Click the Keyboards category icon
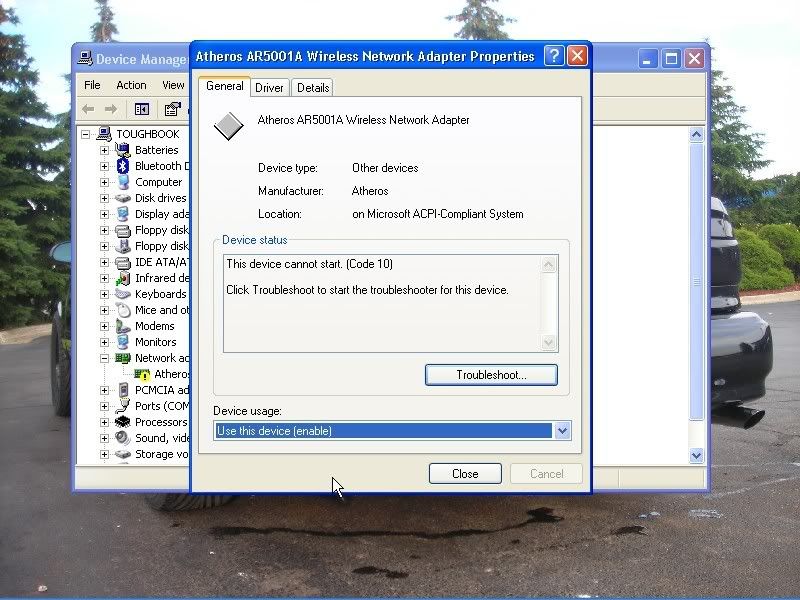The width and height of the screenshot is (800, 600). (122, 294)
